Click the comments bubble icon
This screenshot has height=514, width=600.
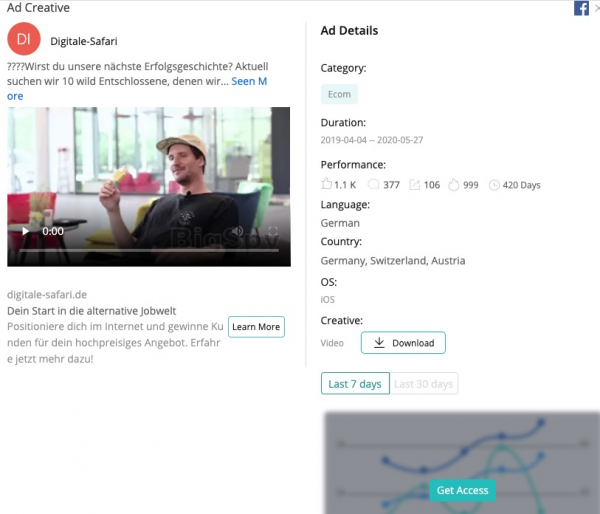[x=373, y=185]
